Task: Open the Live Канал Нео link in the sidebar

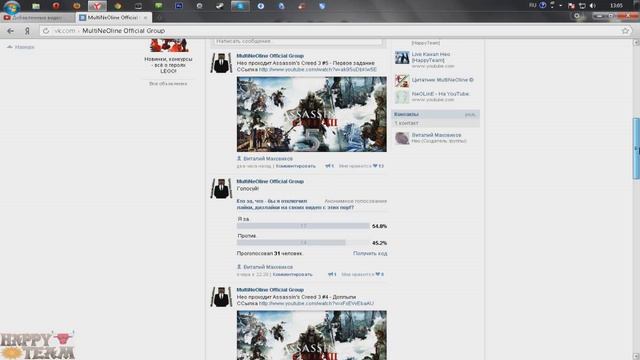Action: [431, 57]
